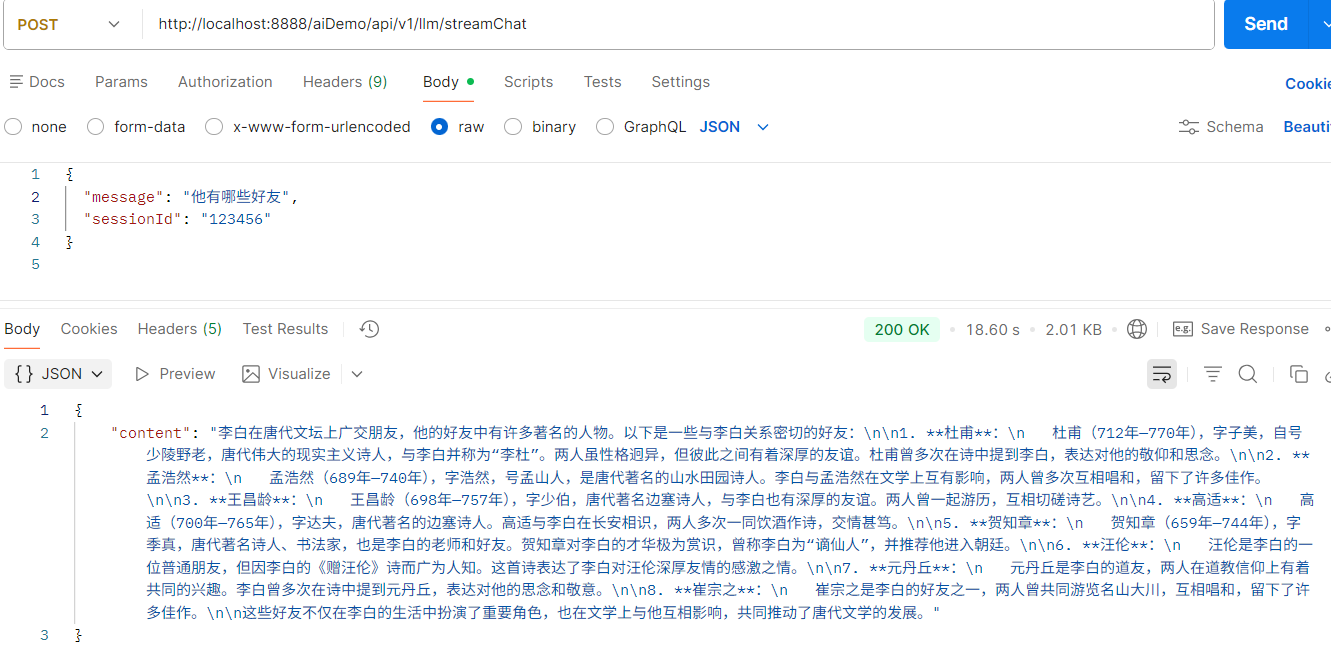
Task: Open the response in browser via globe icon
Action: coord(1136,328)
